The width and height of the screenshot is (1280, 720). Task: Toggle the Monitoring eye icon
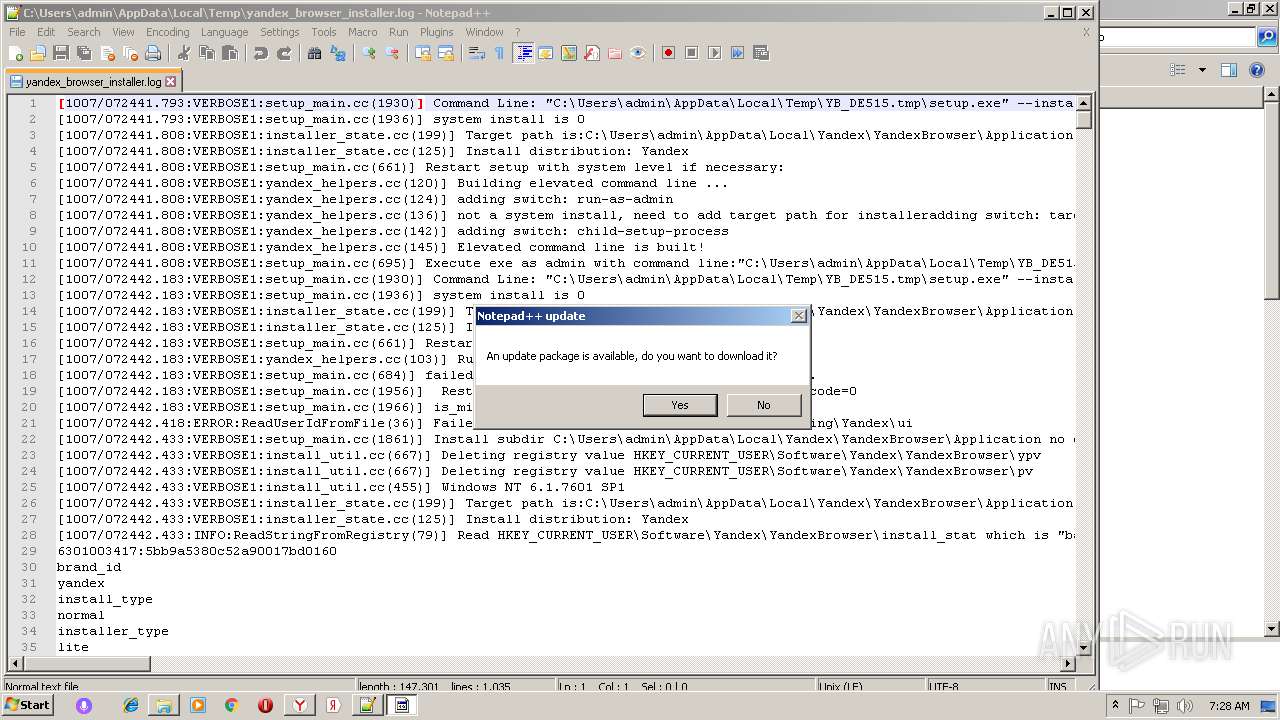tap(638, 53)
